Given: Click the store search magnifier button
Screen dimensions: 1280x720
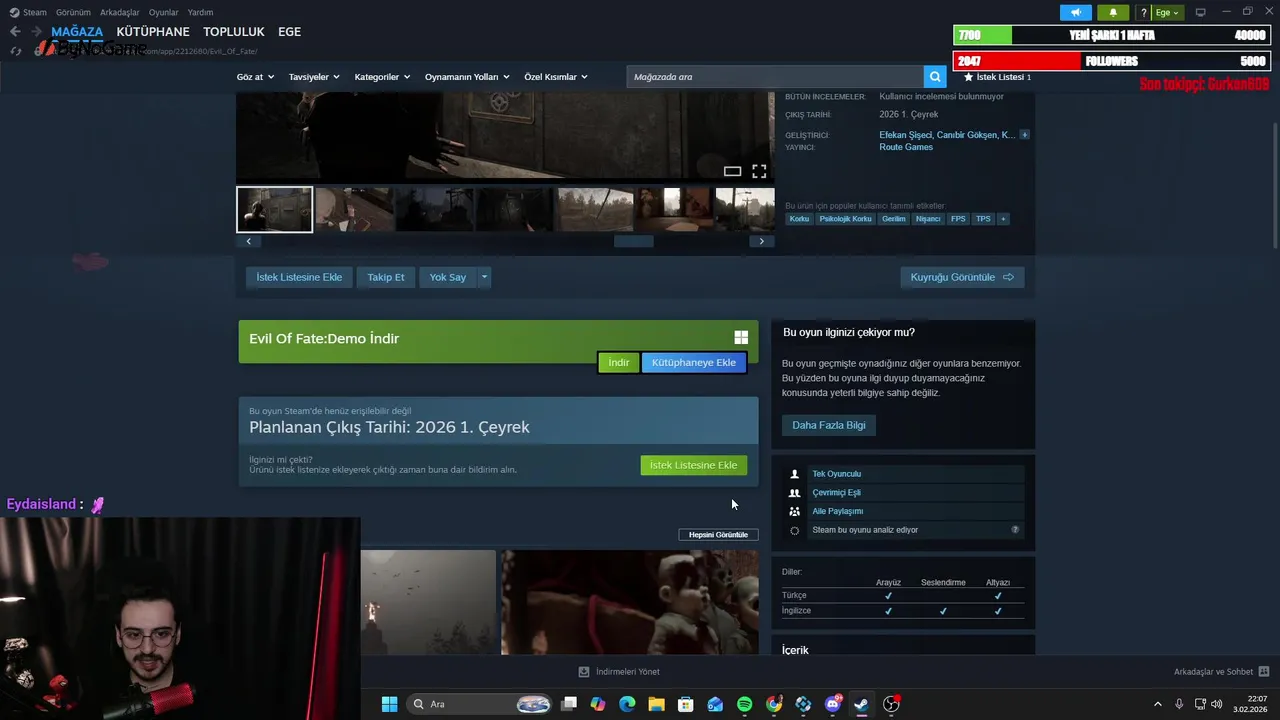Looking at the screenshot, I should (x=935, y=77).
